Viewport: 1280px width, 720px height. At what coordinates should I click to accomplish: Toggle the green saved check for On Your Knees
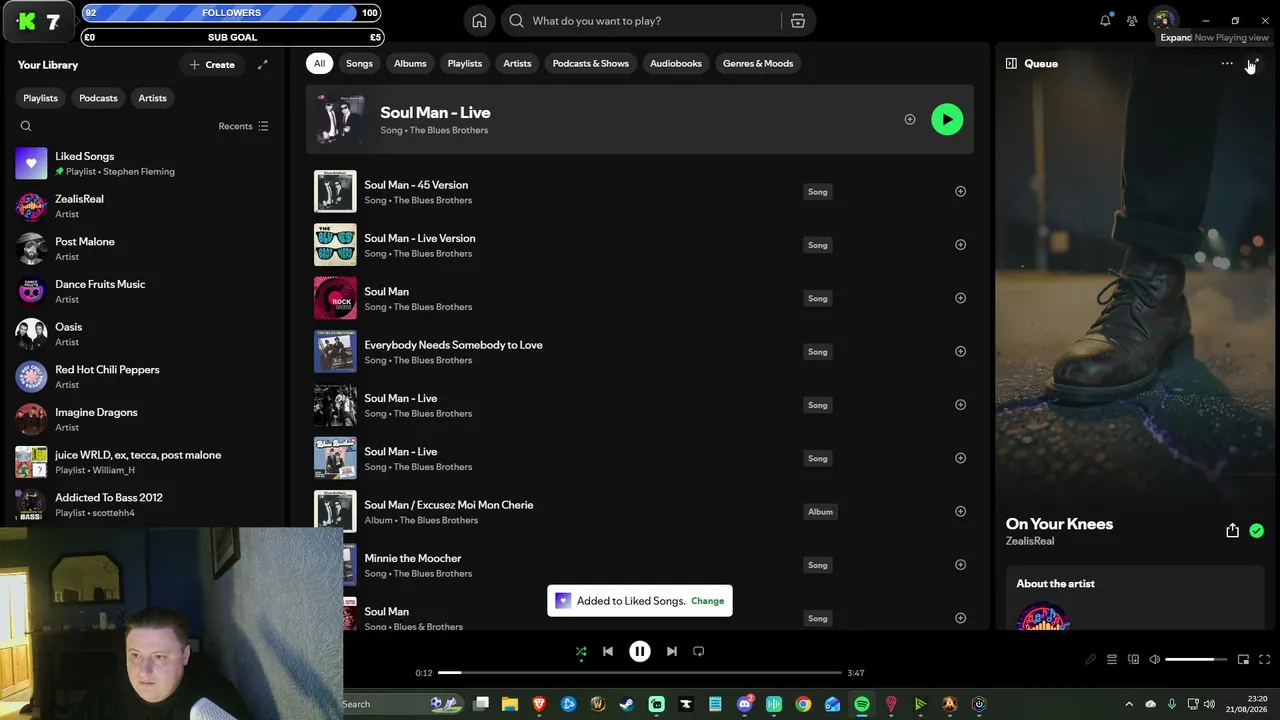(x=1257, y=531)
